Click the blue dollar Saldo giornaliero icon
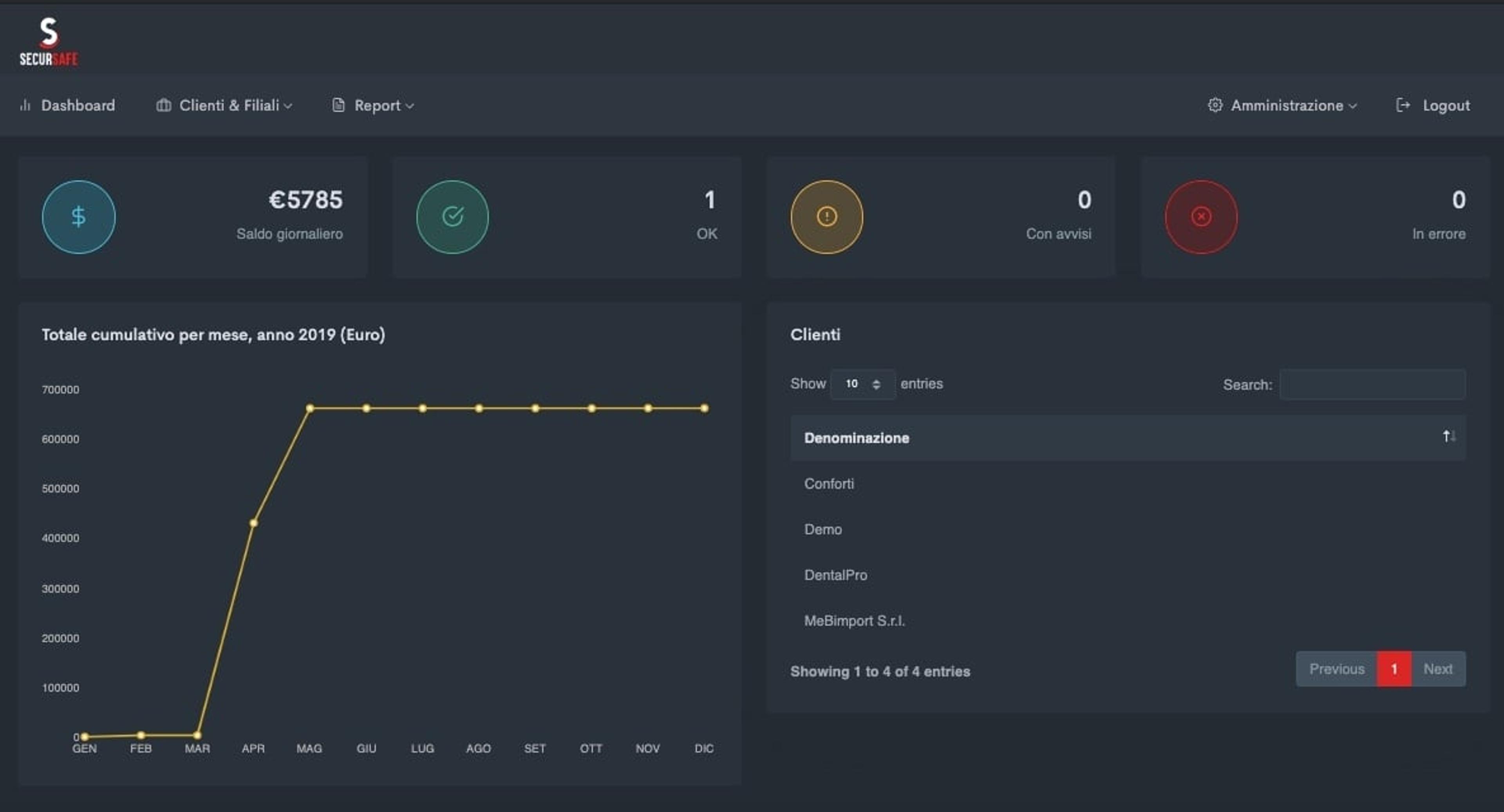This screenshot has width=1504, height=812. point(79,217)
